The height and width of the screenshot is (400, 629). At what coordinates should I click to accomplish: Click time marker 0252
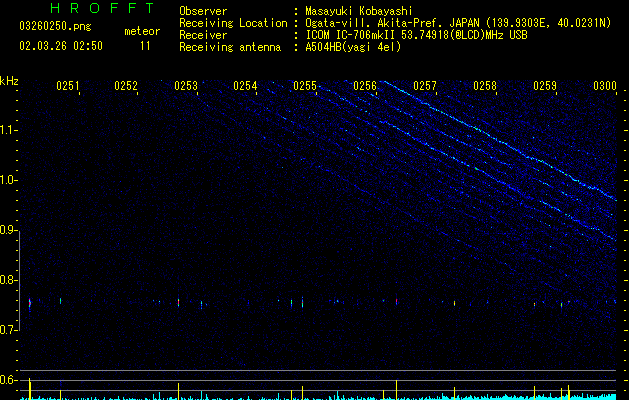126,86
